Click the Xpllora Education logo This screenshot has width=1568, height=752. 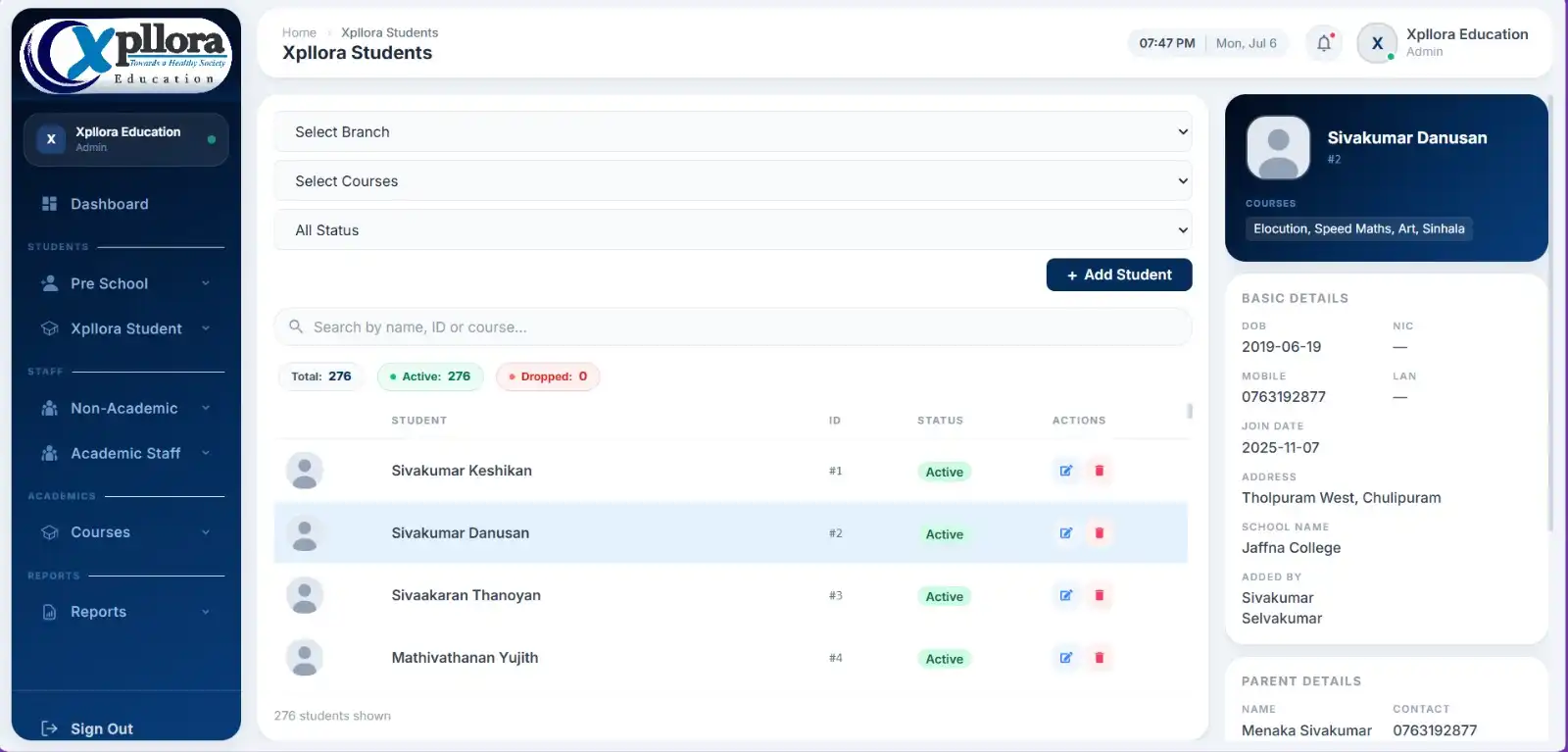[125, 55]
